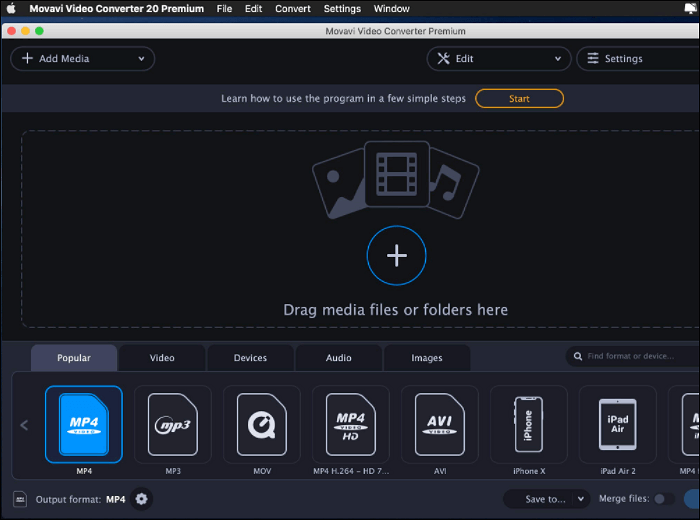Switch to the Devices tab

[250, 358]
